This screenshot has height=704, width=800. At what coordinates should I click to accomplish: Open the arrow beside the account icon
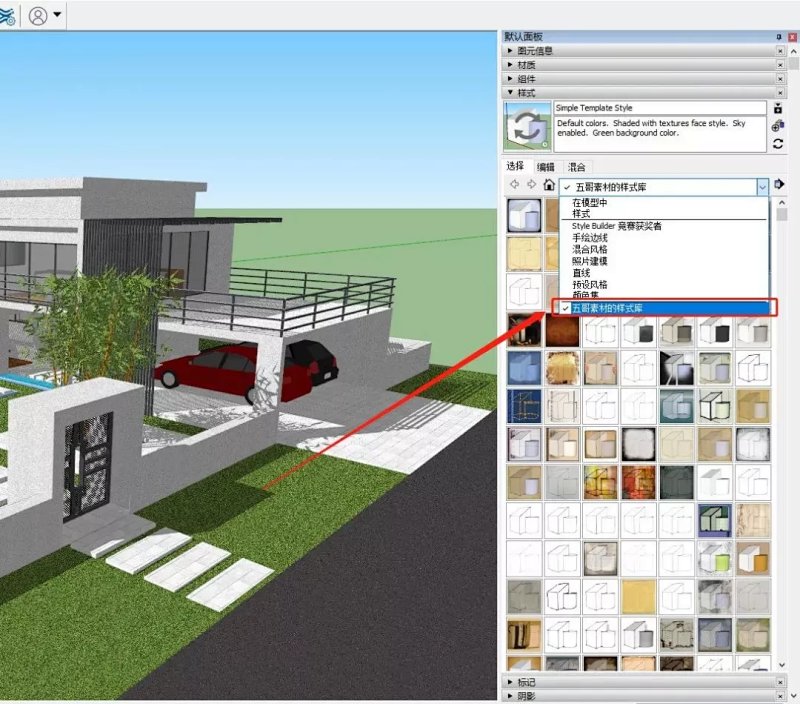[57, 14]
